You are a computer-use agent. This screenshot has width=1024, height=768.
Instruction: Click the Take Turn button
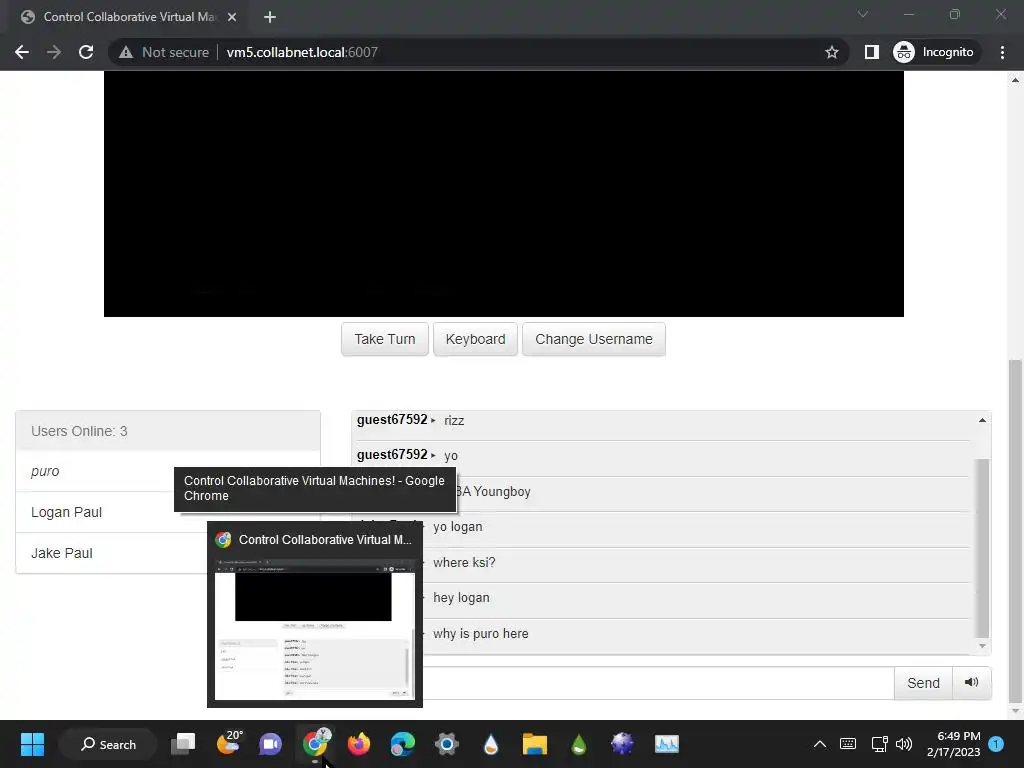(385, 339)
